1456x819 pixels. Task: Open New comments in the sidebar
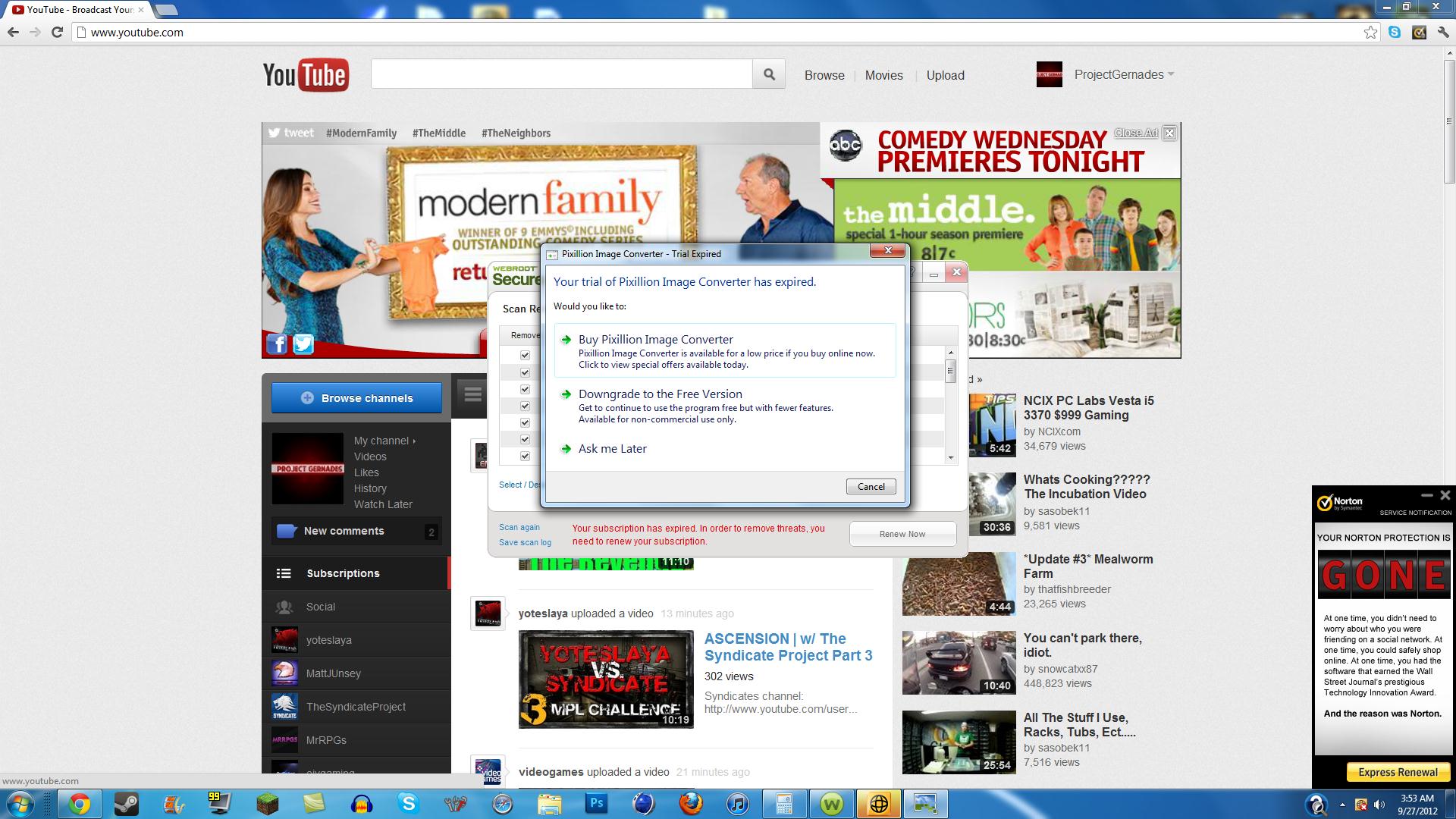point(356,531)
